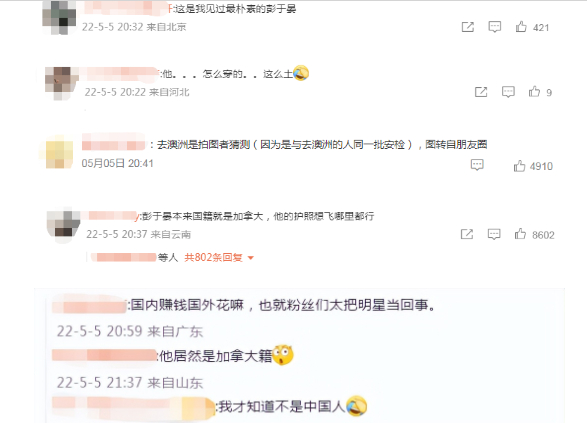Click the dropdown arrow after 共802条回复
The height and width of the screenshot is (423, 587).
click(251, 258)
